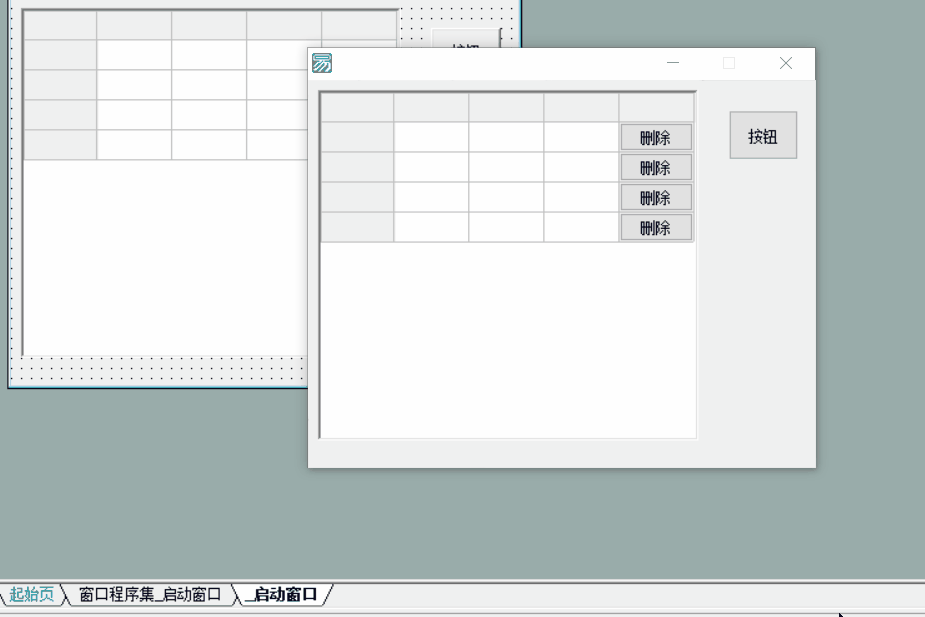This screenshot has height=617, width=925.
Task: Select first white cell in running window's first row
Action: pyautogui.click(x=431, y=137)
